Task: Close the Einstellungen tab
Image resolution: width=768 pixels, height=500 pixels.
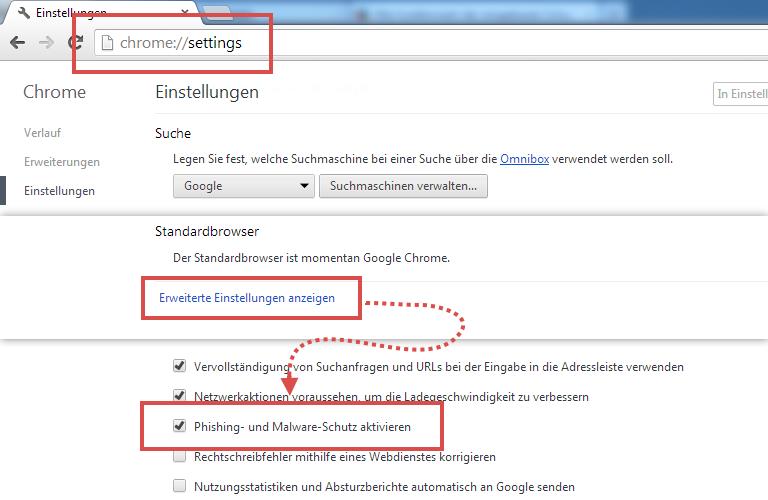Action: coord(185,12)
